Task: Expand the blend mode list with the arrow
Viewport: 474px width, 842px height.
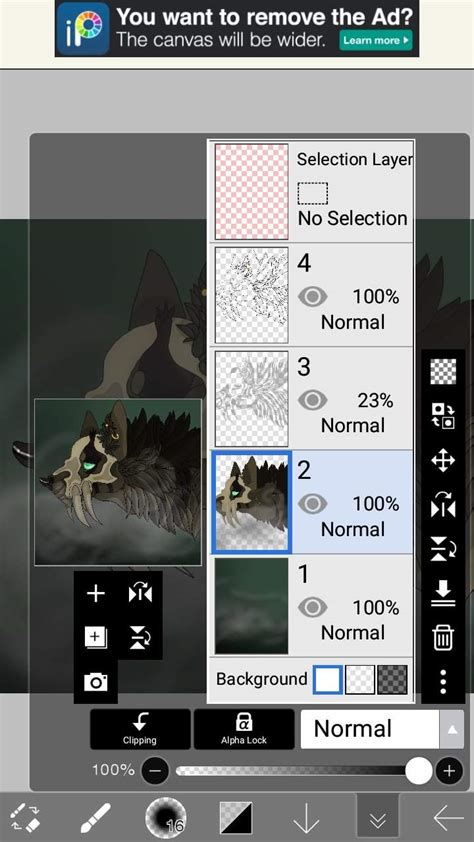Action: tap(452, 729)
